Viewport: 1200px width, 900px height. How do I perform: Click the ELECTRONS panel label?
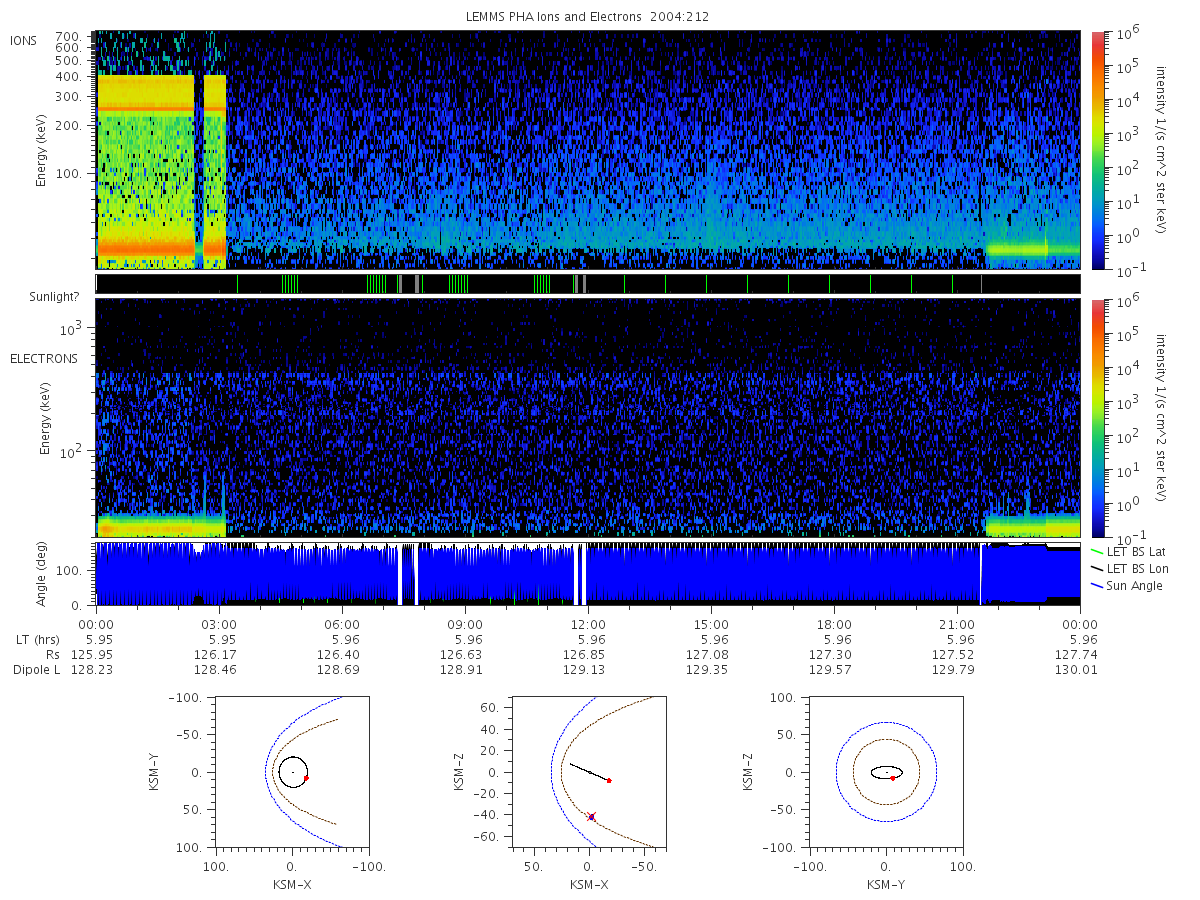pos(41,358)
